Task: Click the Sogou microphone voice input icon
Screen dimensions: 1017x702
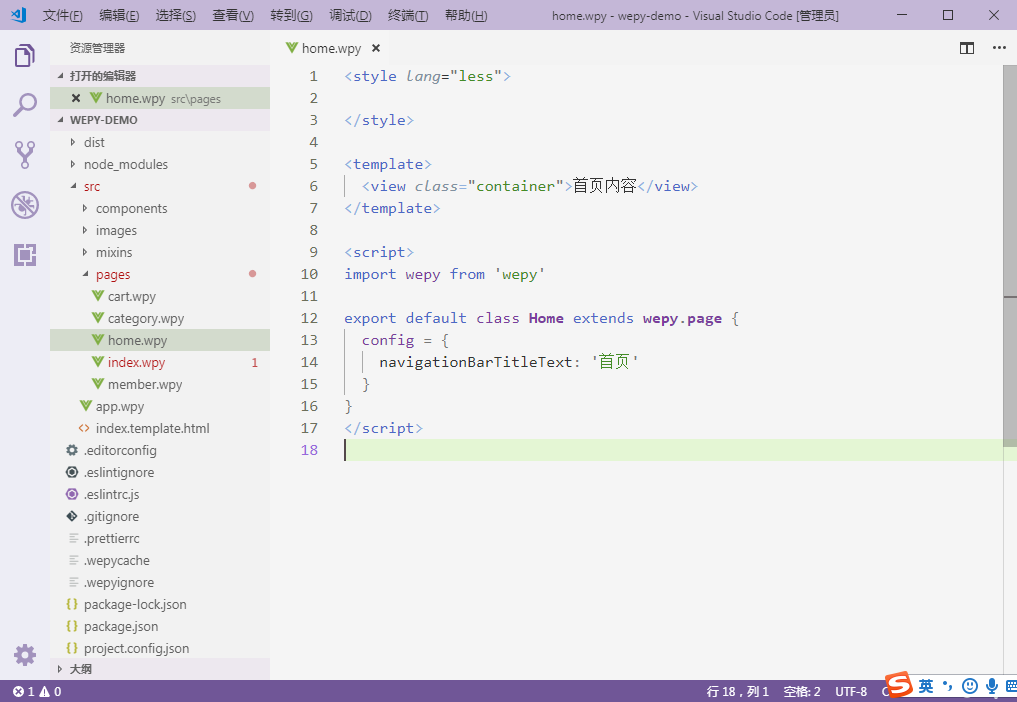Action: (991, 686)
